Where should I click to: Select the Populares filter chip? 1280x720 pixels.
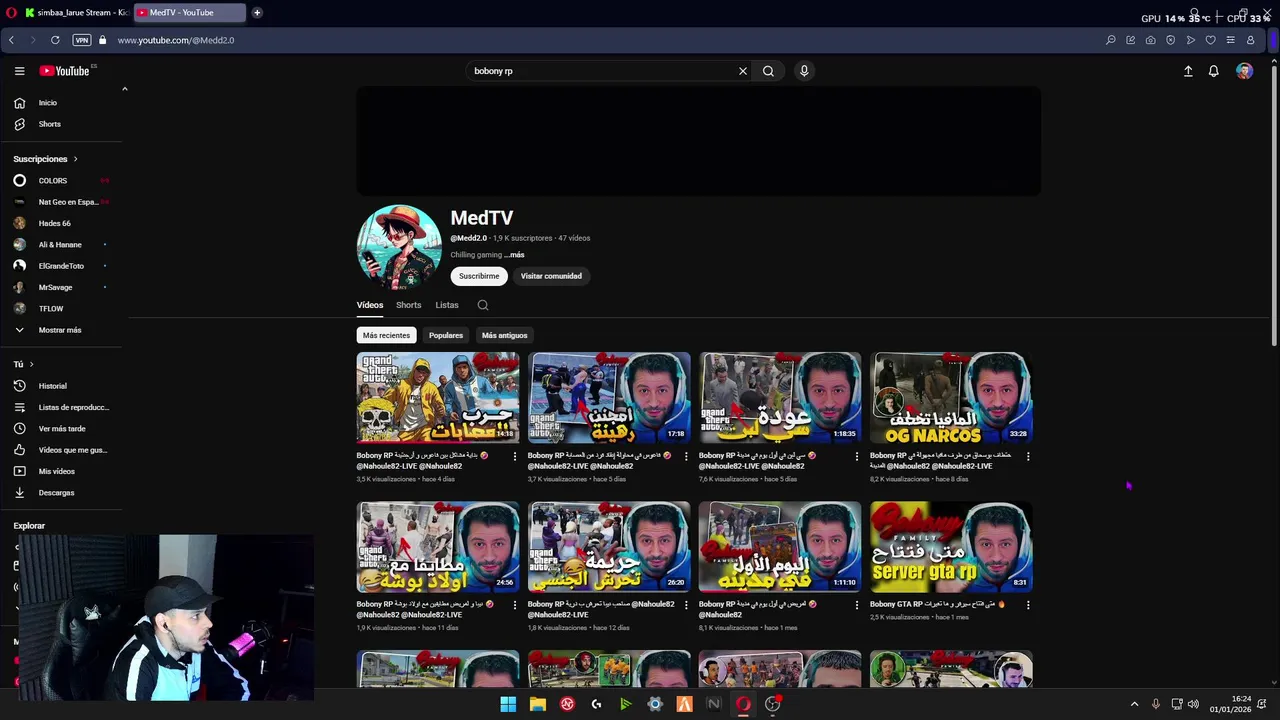[x=446, y=335]
